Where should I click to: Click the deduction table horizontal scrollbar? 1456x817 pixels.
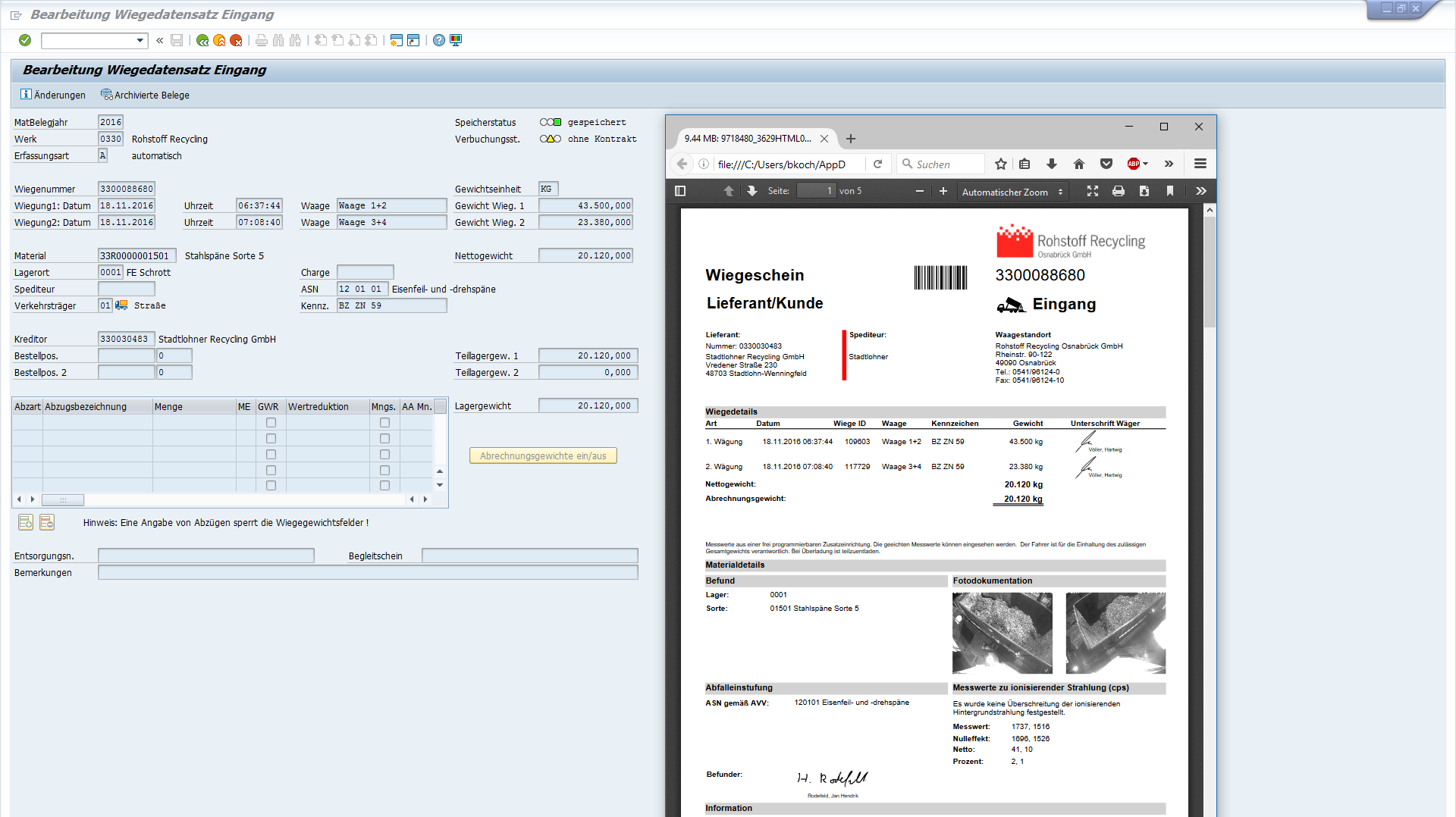click(x=63, y=499)
